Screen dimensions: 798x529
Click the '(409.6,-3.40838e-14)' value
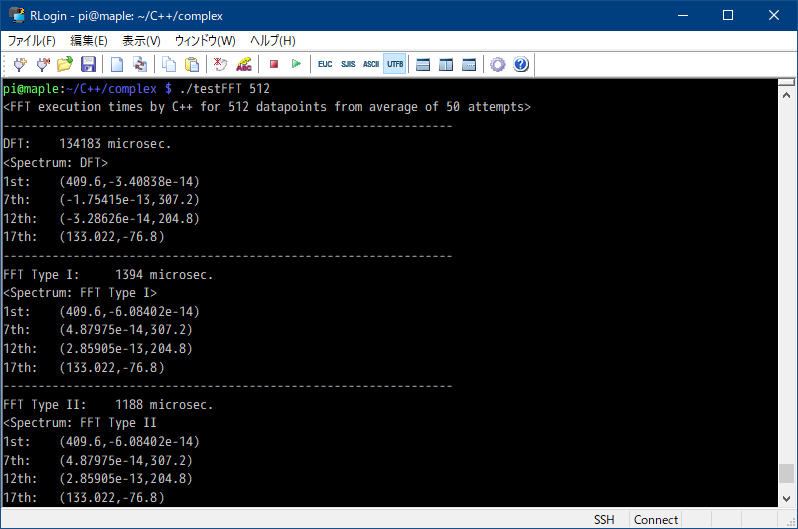[x=129, y=182]
